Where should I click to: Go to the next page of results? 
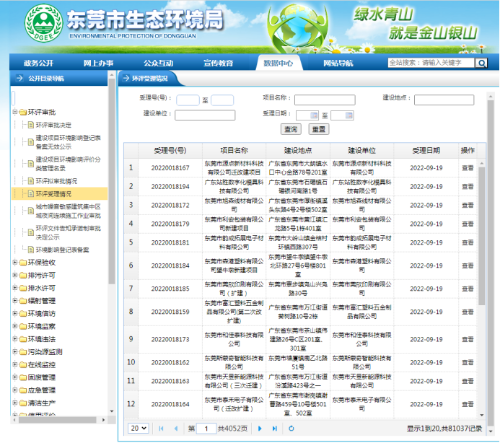click(260, 428)
